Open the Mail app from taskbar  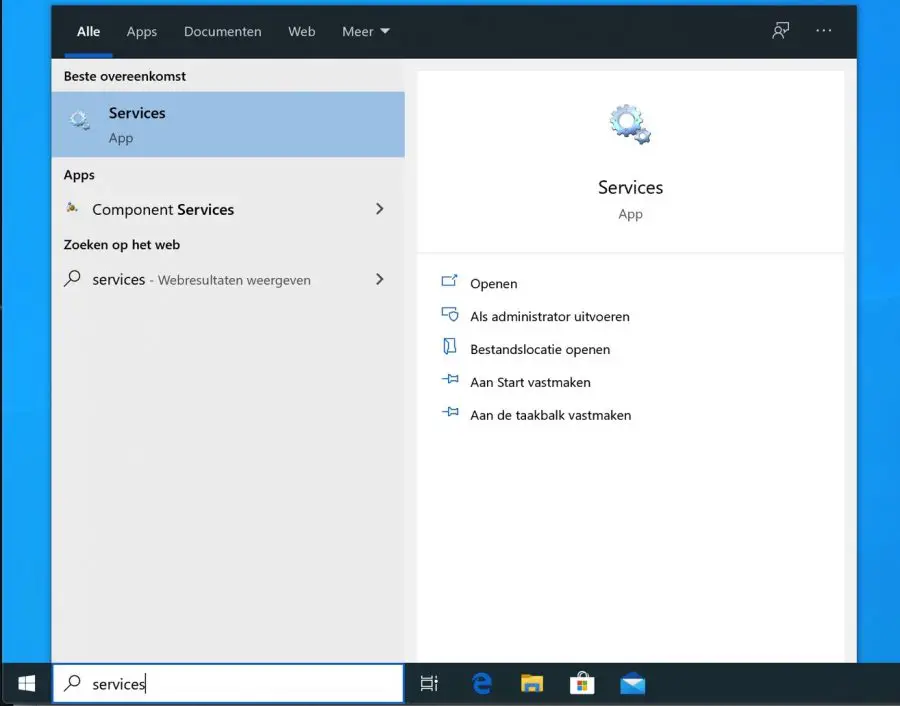pyautogui.click(x=633, y=684)
